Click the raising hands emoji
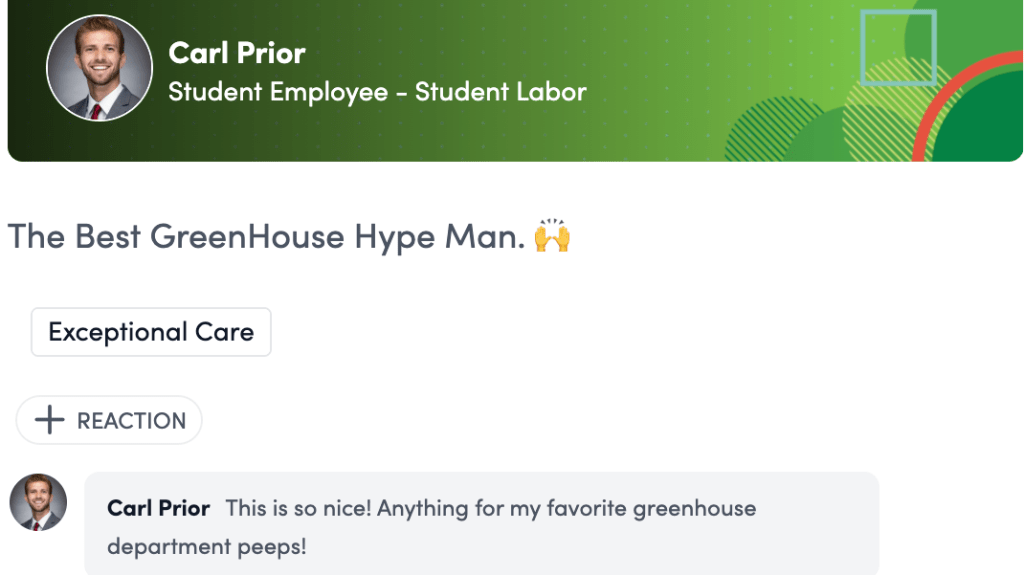Image resolution: width=1024 pixels, height=575 pixels. 552,237
